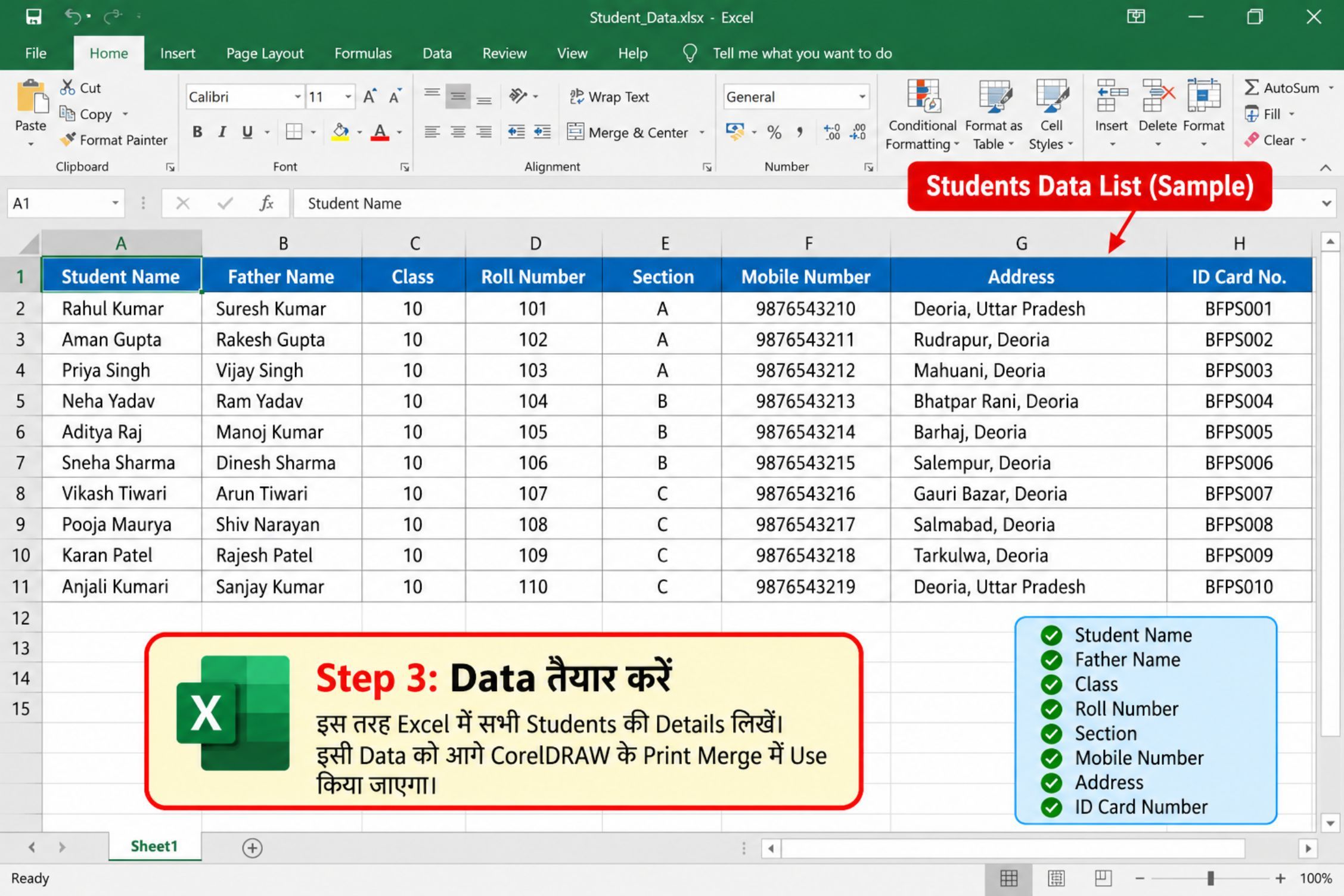
Task: Open the Calibri font name dropdown
Action: (x=297, y=97)
